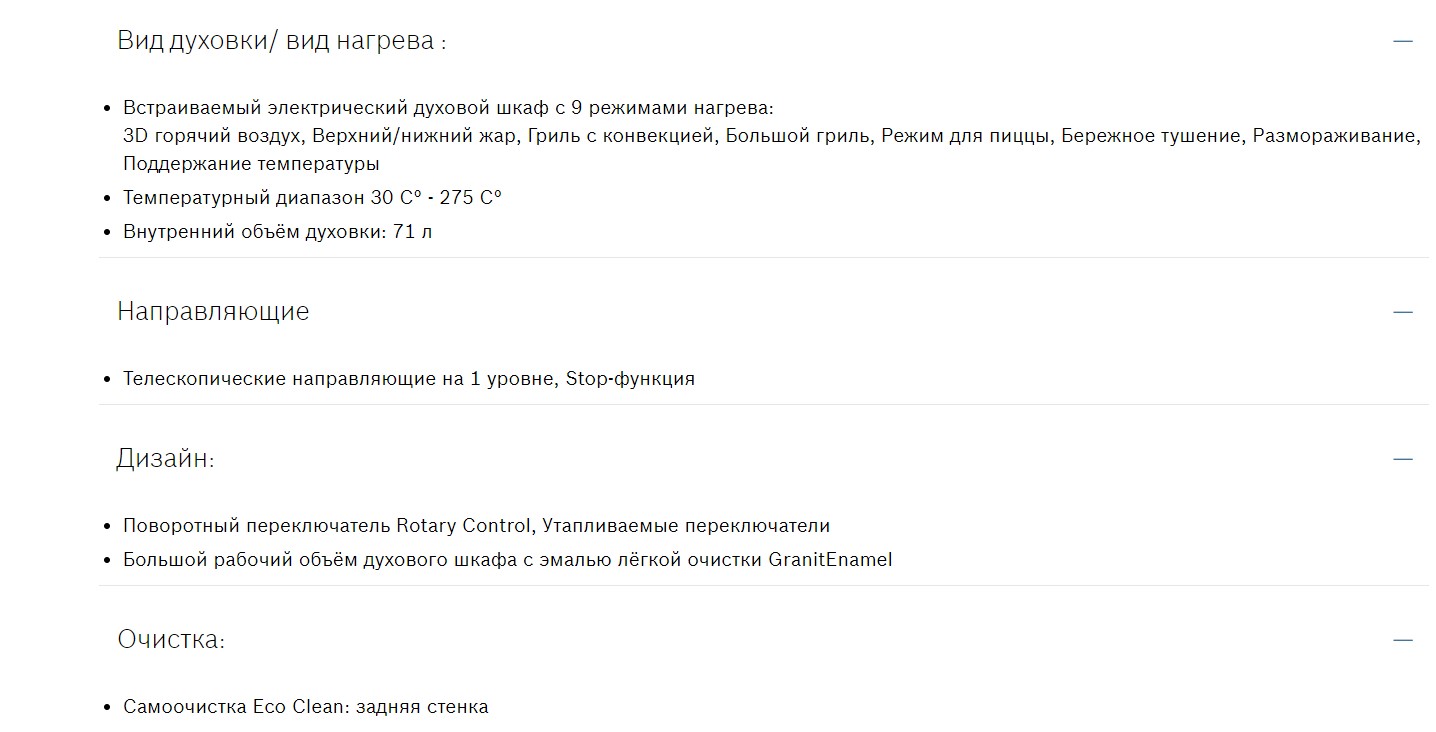Select the Очистка: section title

pos(171,640)
